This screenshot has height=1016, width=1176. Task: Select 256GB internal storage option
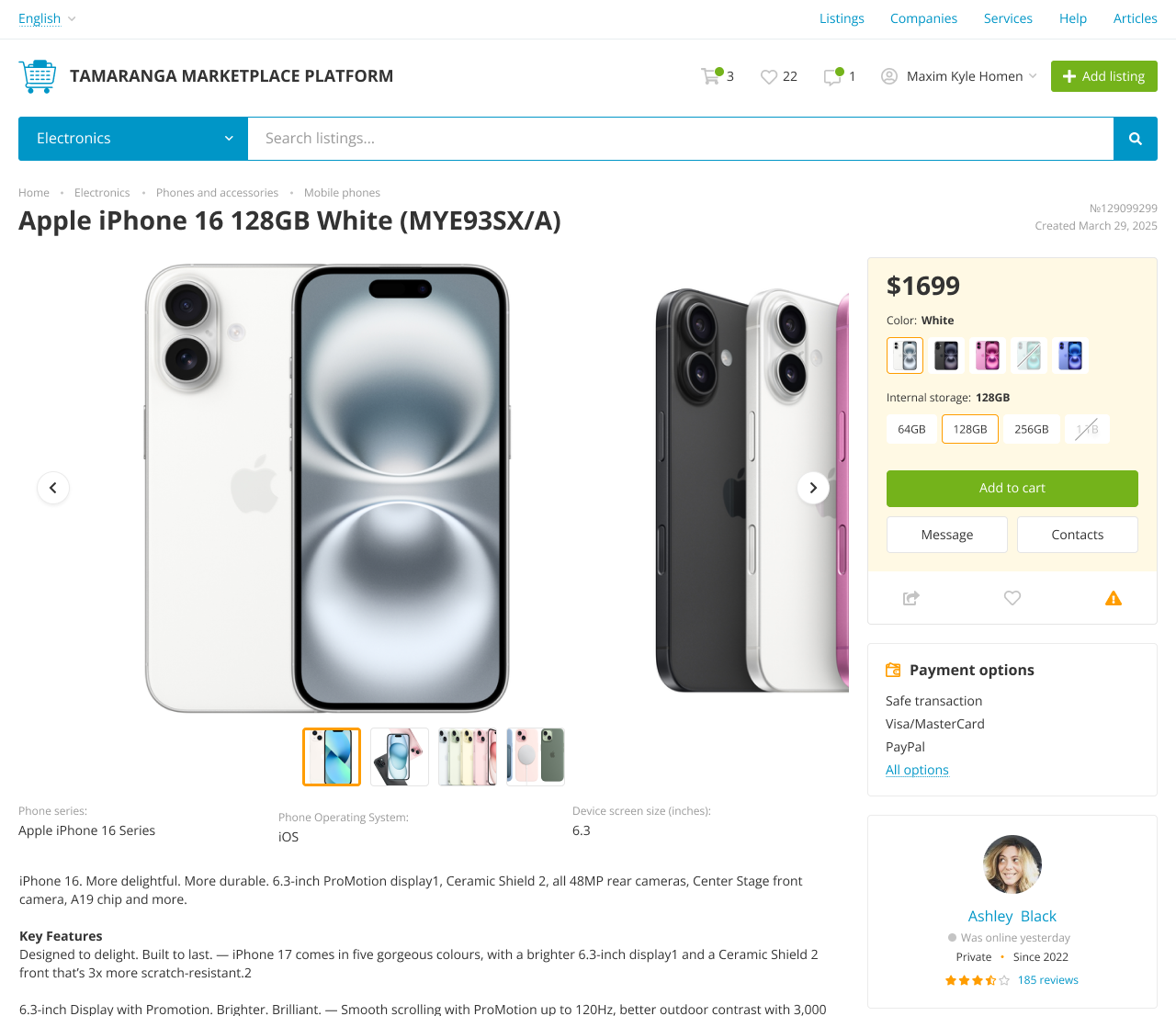[1031, 429]
